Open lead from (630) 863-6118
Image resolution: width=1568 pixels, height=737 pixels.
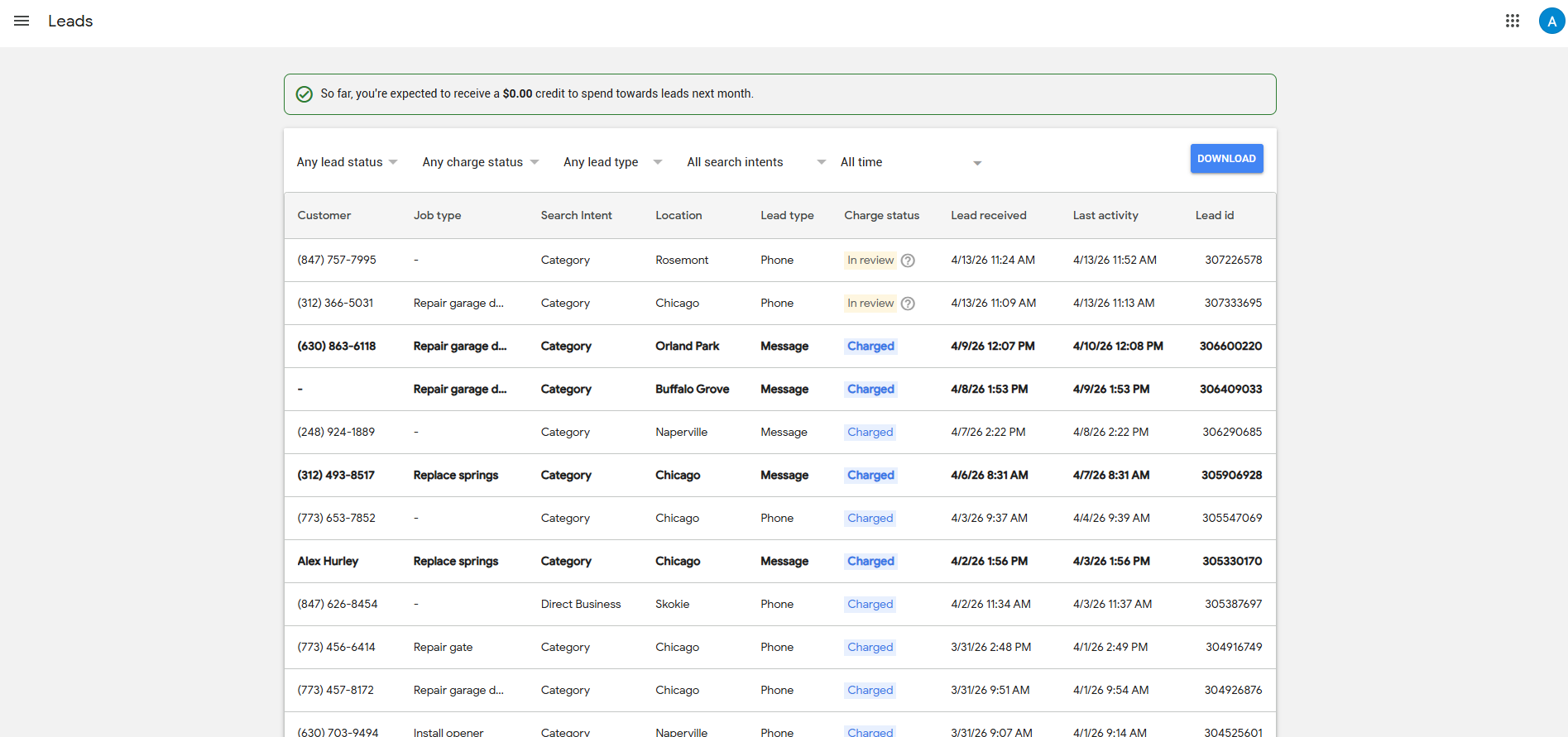pyautogui.click(x=779, y=346)
